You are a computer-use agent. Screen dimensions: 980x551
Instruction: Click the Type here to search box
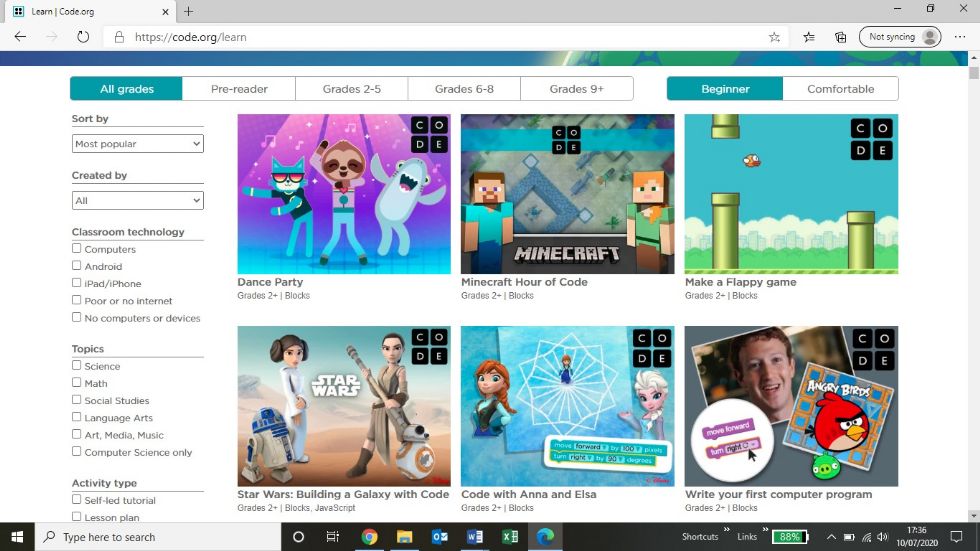point(158,537)
